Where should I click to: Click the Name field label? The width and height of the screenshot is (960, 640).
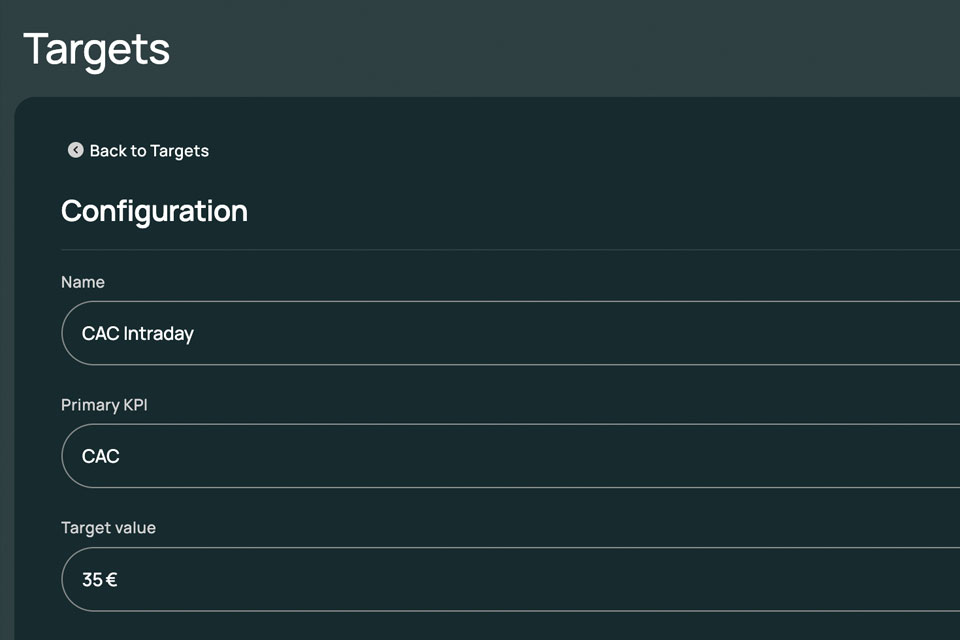pyautogui.click(x=83, y=282)
